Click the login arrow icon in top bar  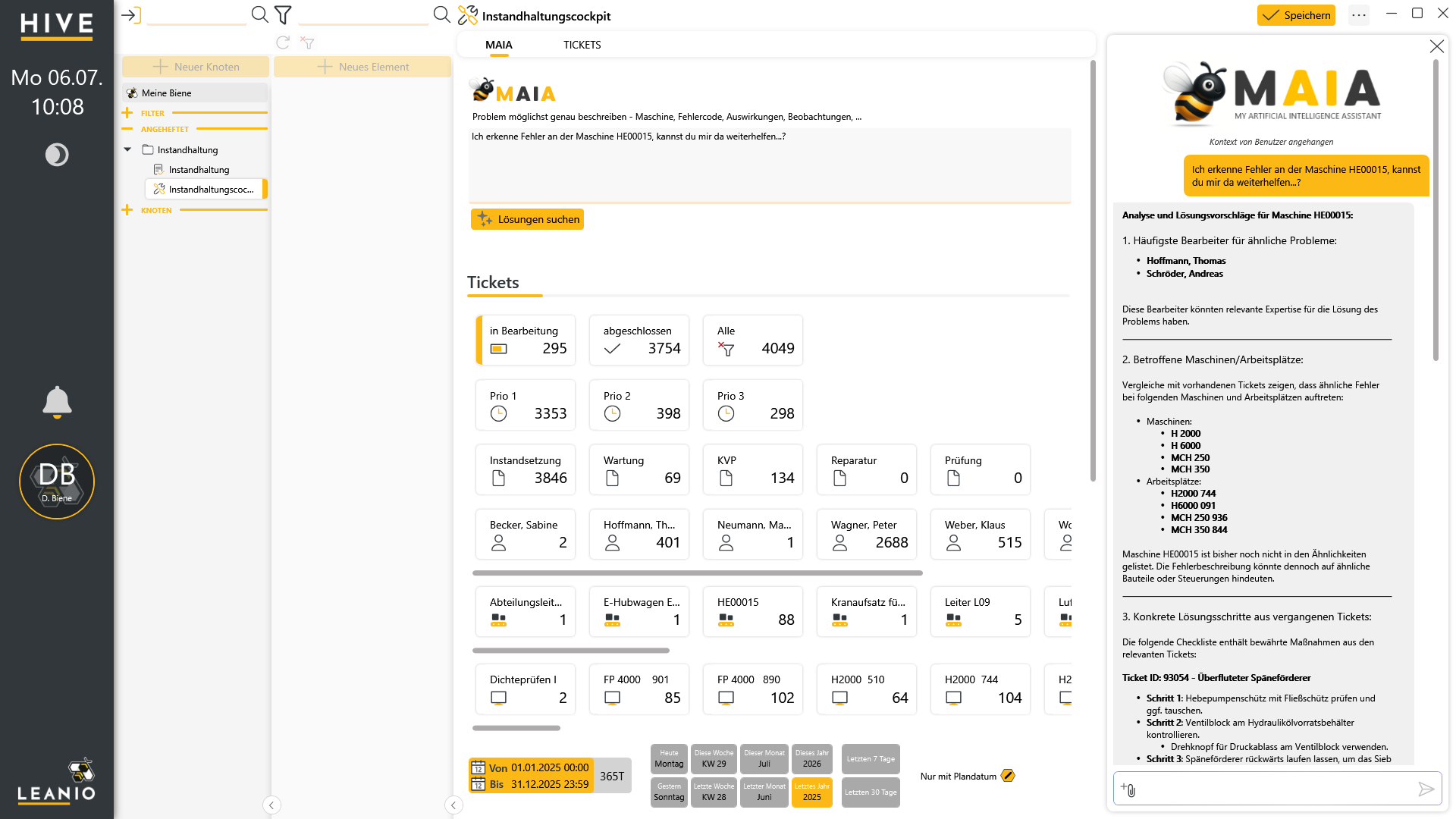(130, 15)
